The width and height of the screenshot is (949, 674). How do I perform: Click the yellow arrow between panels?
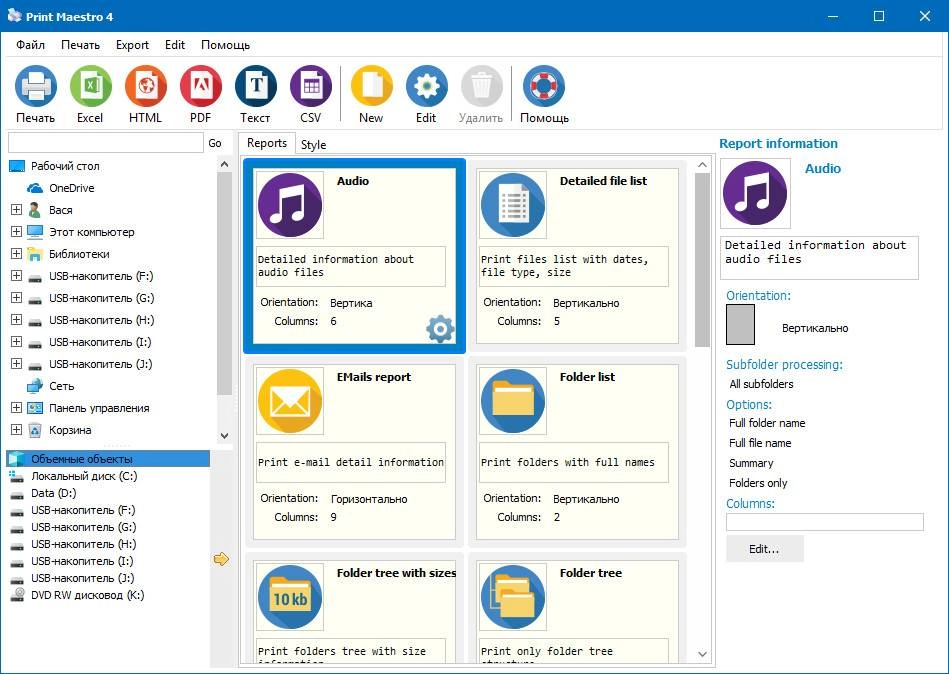[x=221, y=559]
